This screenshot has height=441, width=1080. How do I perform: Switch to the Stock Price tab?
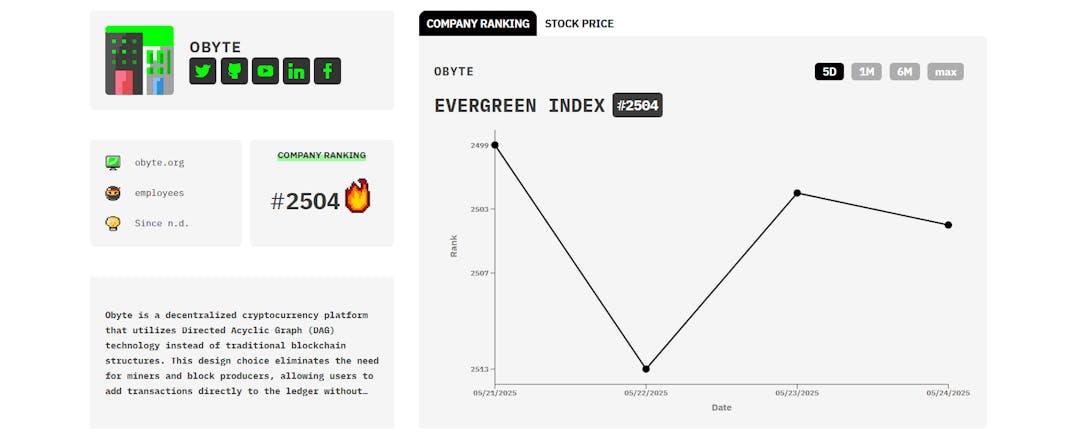(x=579, y=23)
